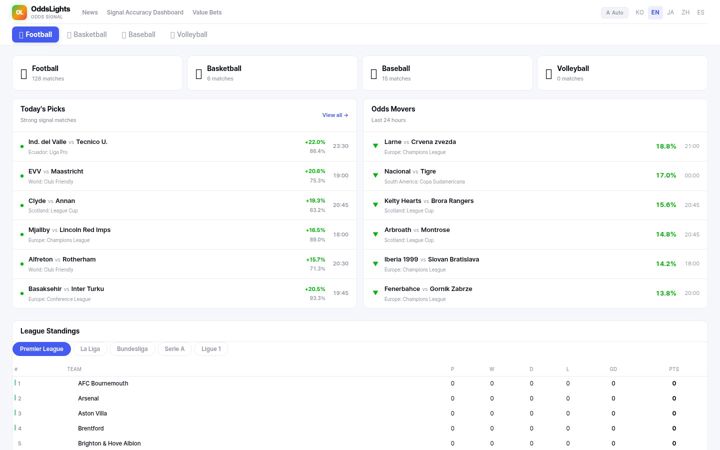720x450 pixels.
Task: Click down arrow icon for Kelty Hearts match
Action: point(375,205)
